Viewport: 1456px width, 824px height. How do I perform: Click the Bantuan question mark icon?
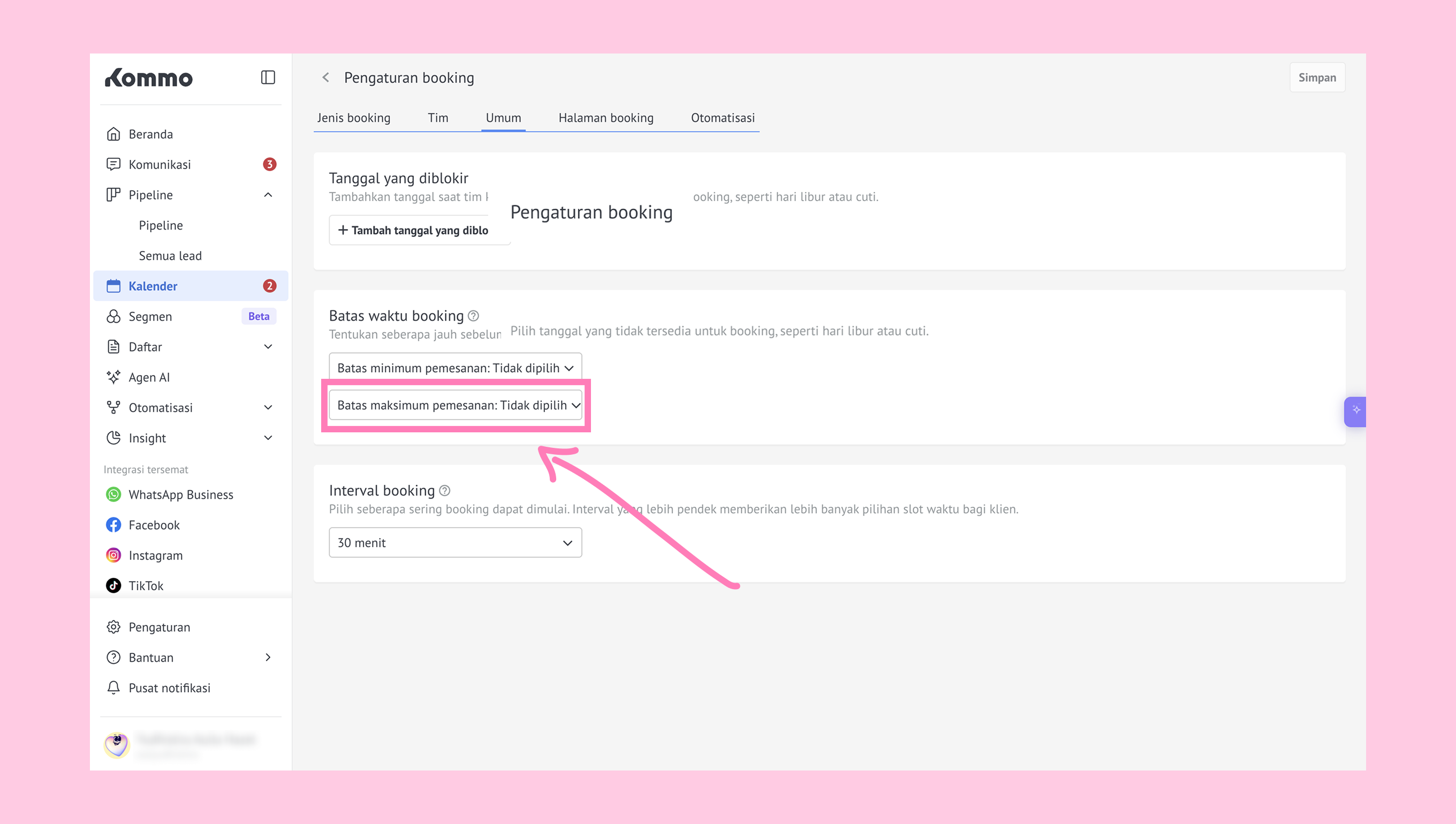coord(113,658)
